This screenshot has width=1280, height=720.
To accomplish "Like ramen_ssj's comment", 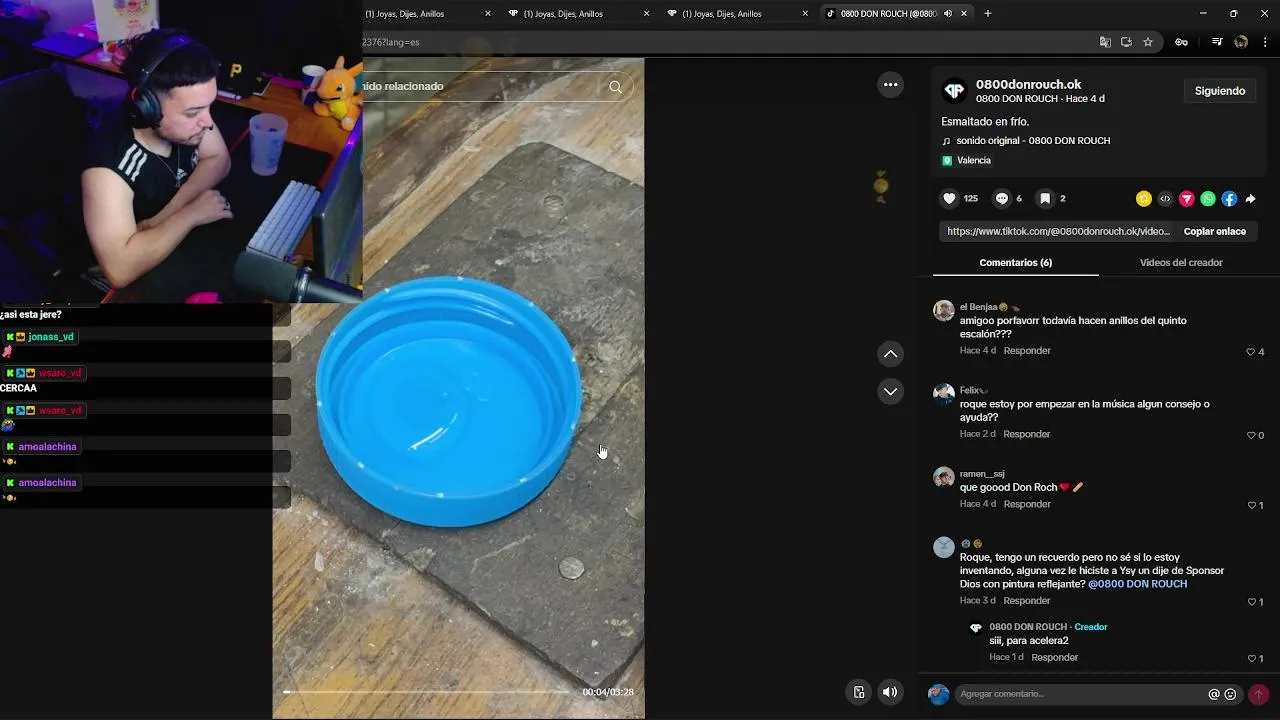I will coord(1251,505).
